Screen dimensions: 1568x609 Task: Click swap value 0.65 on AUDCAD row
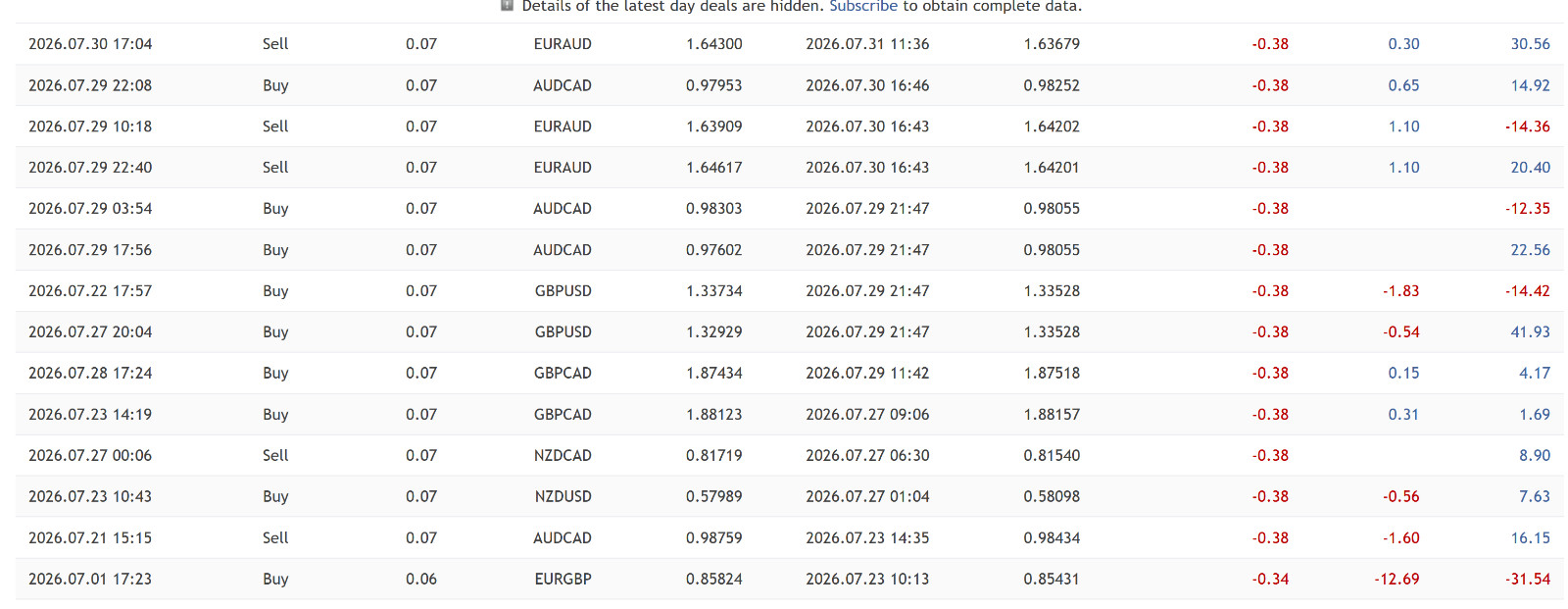pos(1403,85)
